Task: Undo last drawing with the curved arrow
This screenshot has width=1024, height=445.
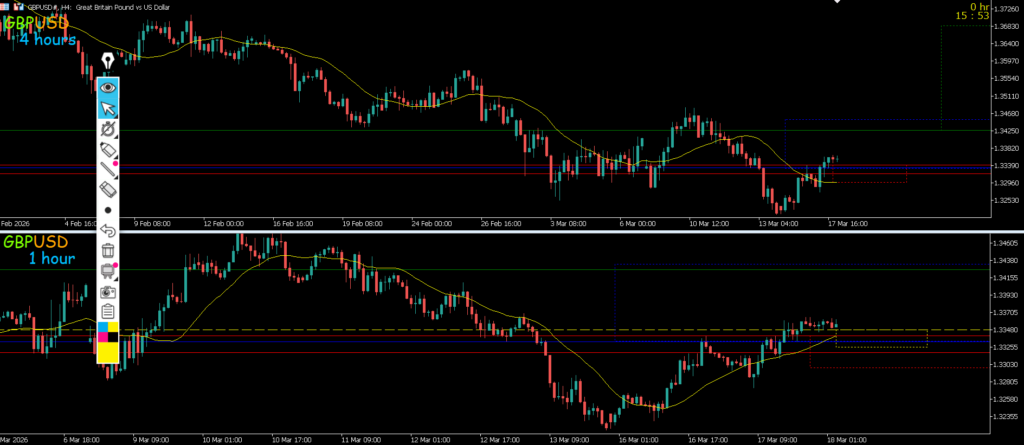Action: 108,231
